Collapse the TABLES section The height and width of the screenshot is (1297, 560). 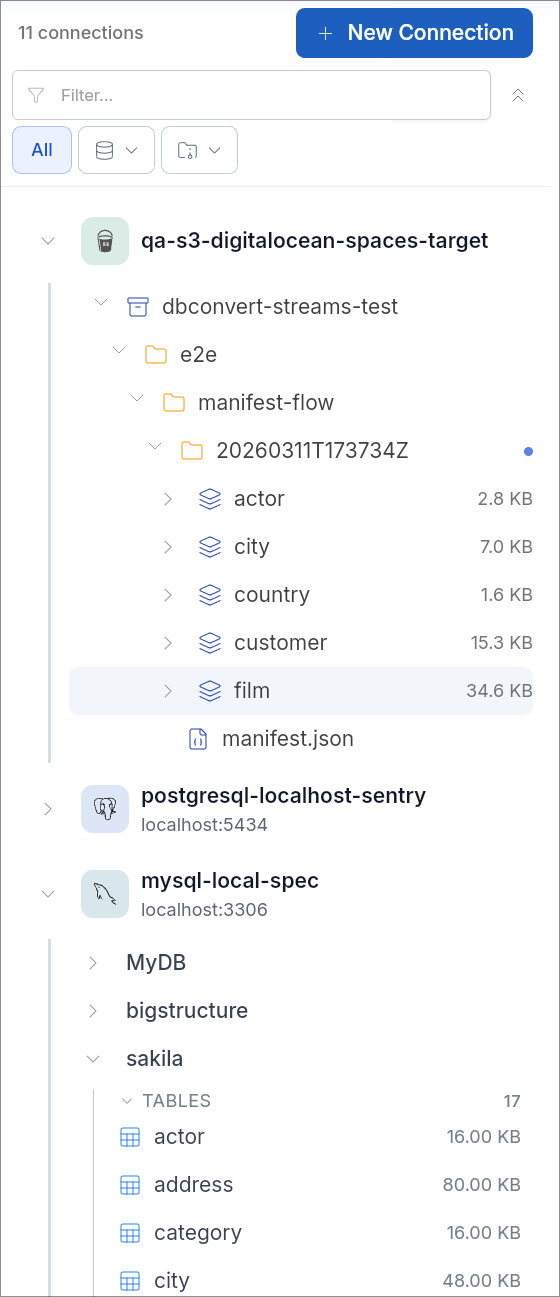pyautogui.click(x=127, y=1101)
